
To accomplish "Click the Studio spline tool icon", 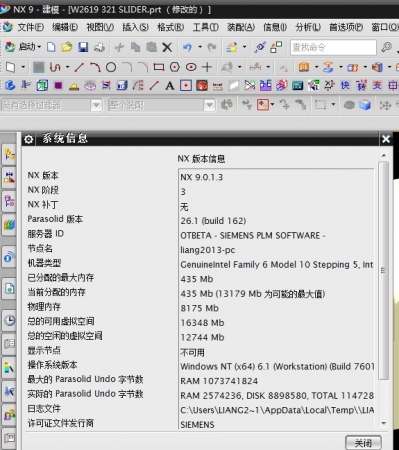I will tap(55, 67).
